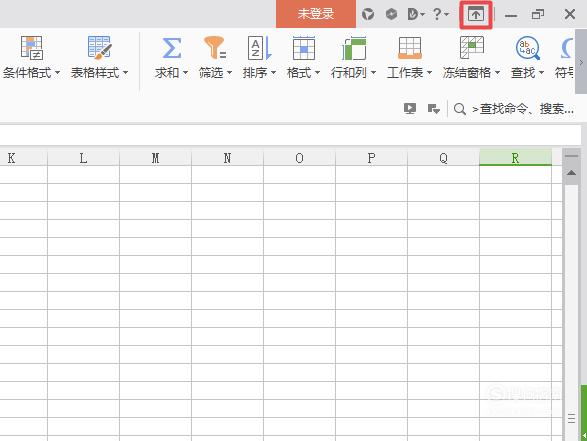
Task: Click the Freeze Panes icon
Action: pyautogui.click(x=472, y=48)
